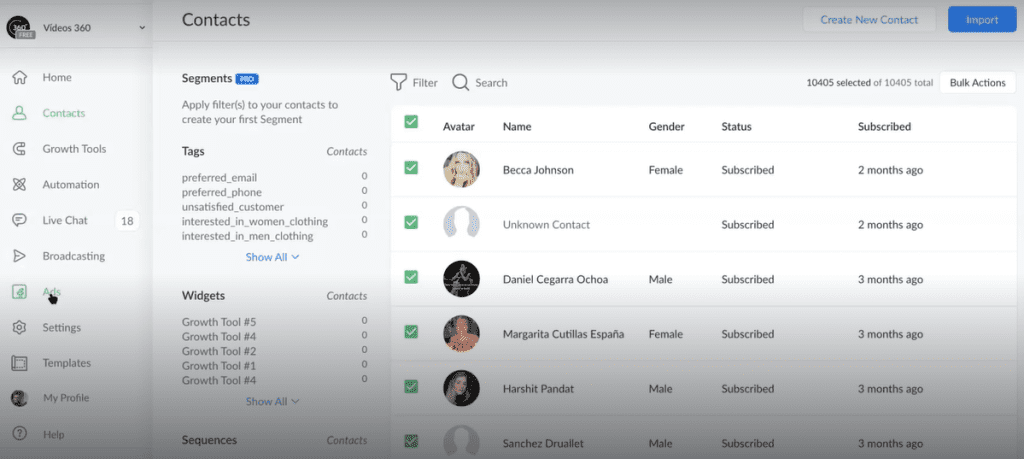Open Growth Tools magnet icon

click(x=20, y=149)
